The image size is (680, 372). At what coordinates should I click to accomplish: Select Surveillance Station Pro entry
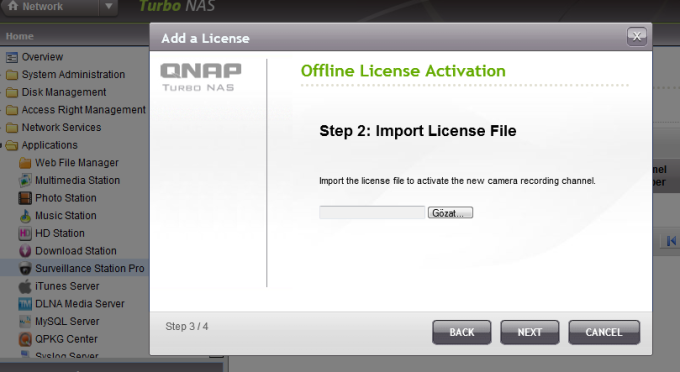[x=90, y=269]
